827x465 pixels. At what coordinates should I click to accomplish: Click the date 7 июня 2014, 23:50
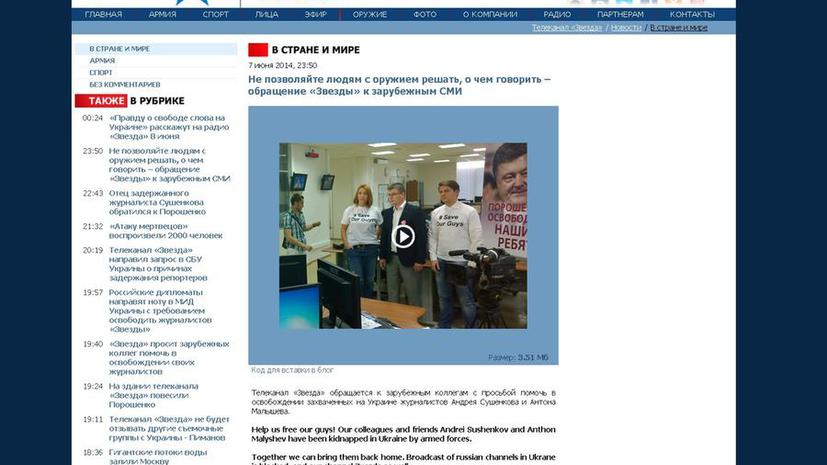tap(283, 65)
